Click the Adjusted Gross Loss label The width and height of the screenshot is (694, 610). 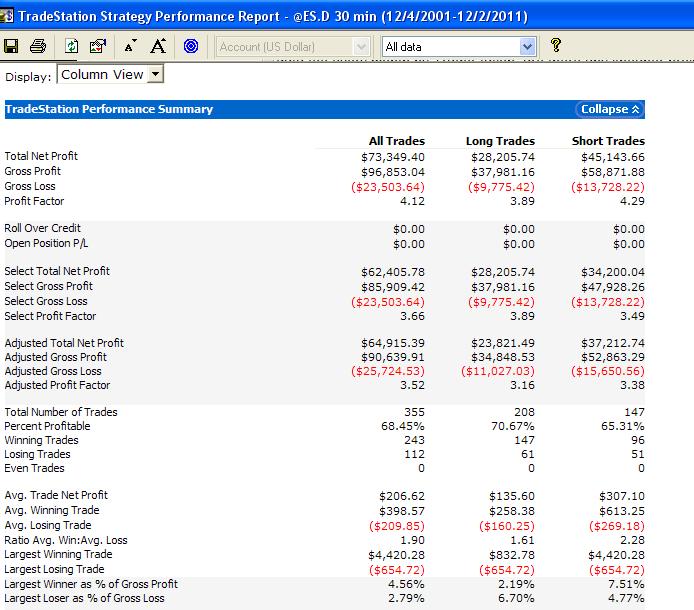coord(53,371)
